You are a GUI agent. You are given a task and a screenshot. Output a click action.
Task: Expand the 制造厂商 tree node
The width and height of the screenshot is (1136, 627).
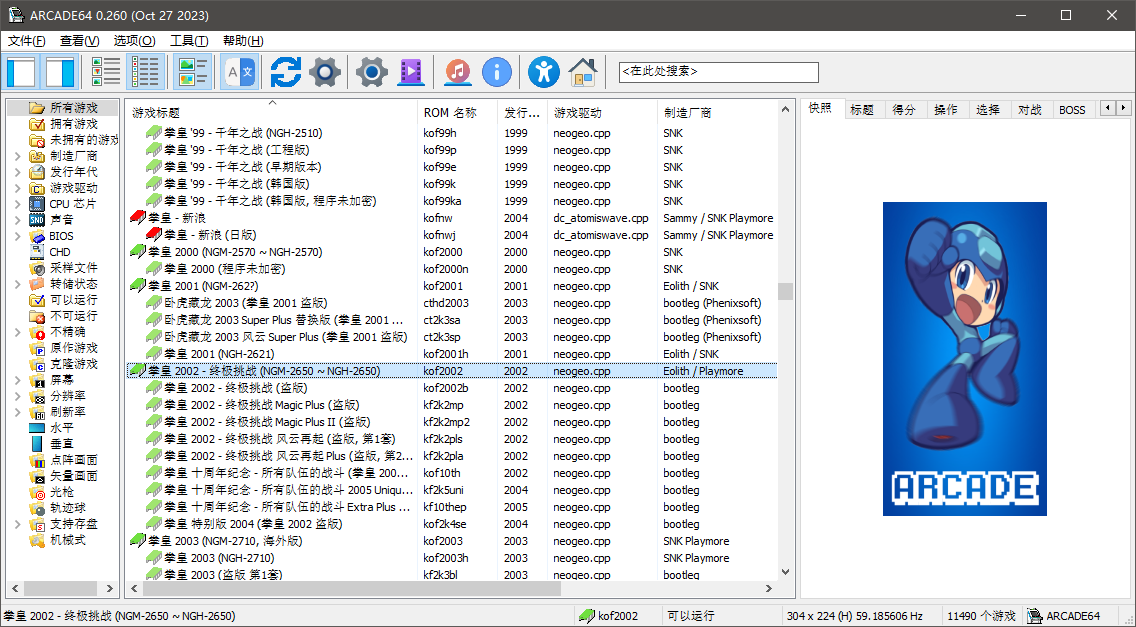[17, 156]
